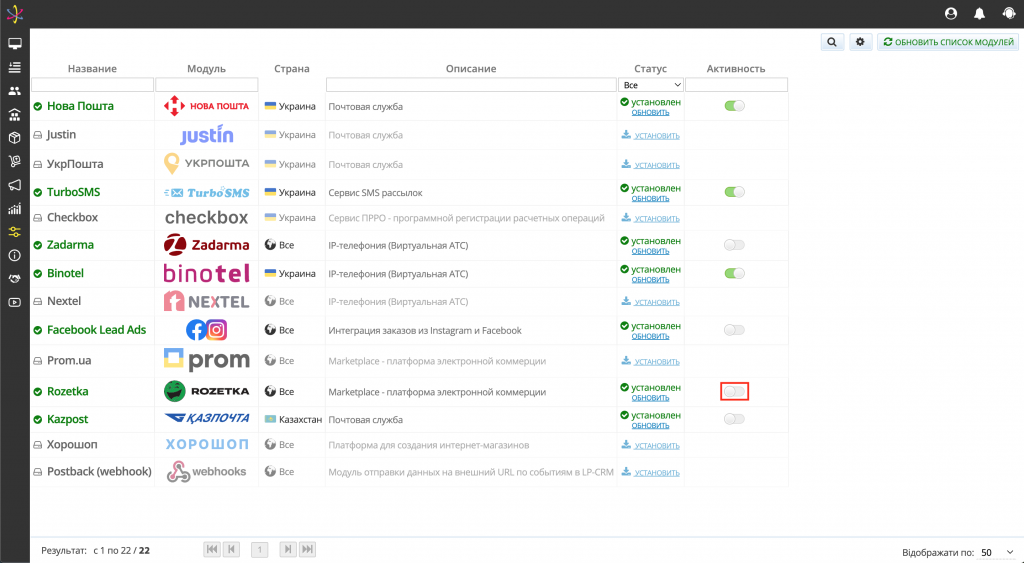Click обновить link for TurboSMS
Image resolution: width=1024 pixels, height=563 pixels.
tap(650, 199)
